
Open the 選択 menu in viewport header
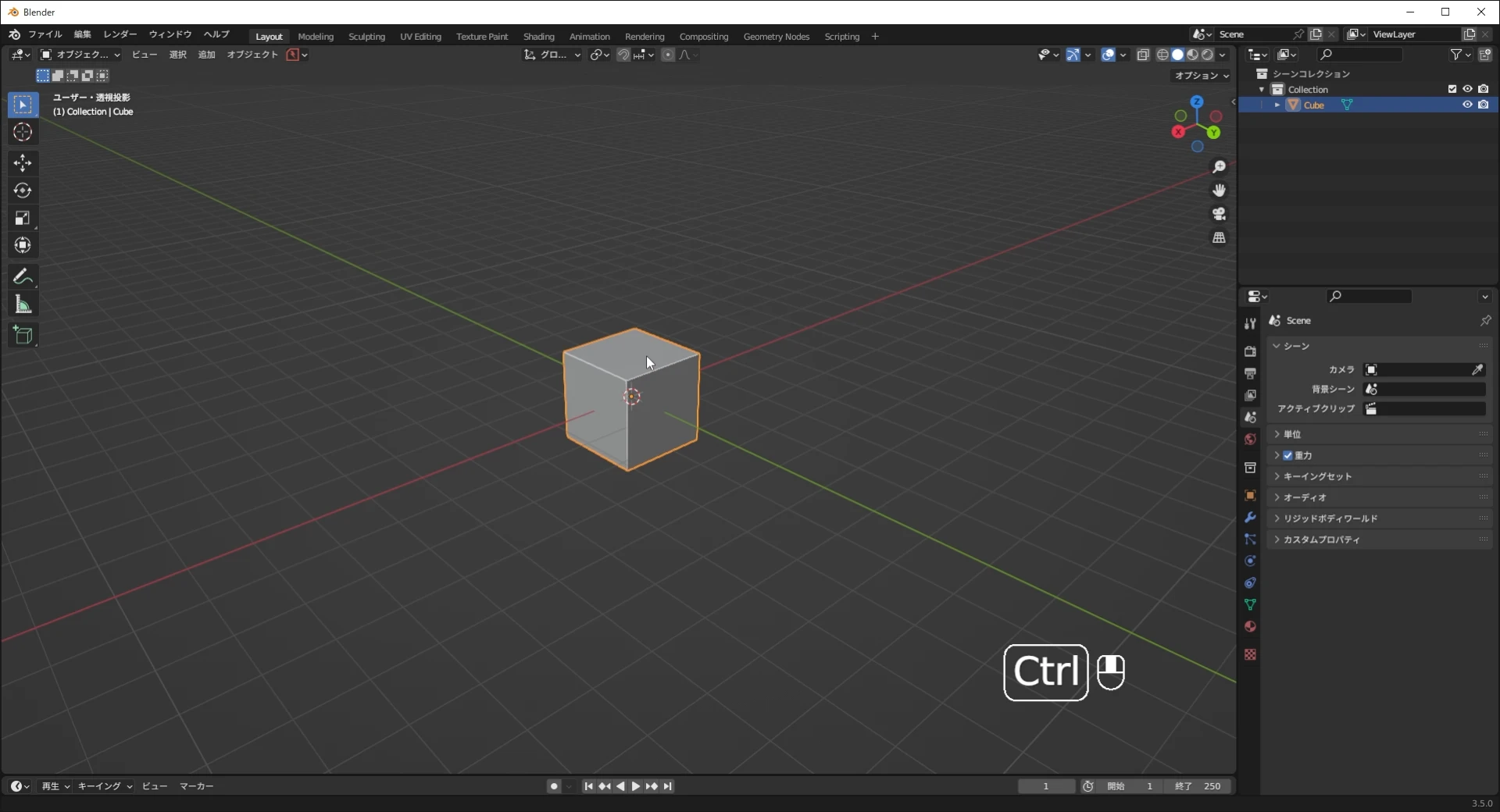(x=178, y=55)
